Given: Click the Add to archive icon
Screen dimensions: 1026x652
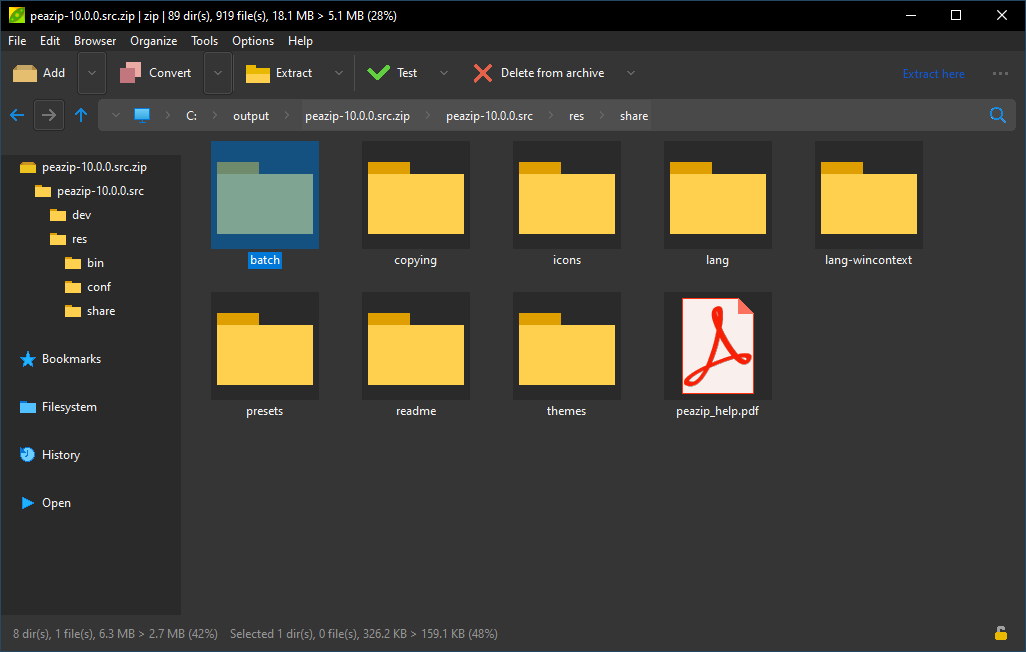Looking at the screenshot, I should click(x=25, y=73).
